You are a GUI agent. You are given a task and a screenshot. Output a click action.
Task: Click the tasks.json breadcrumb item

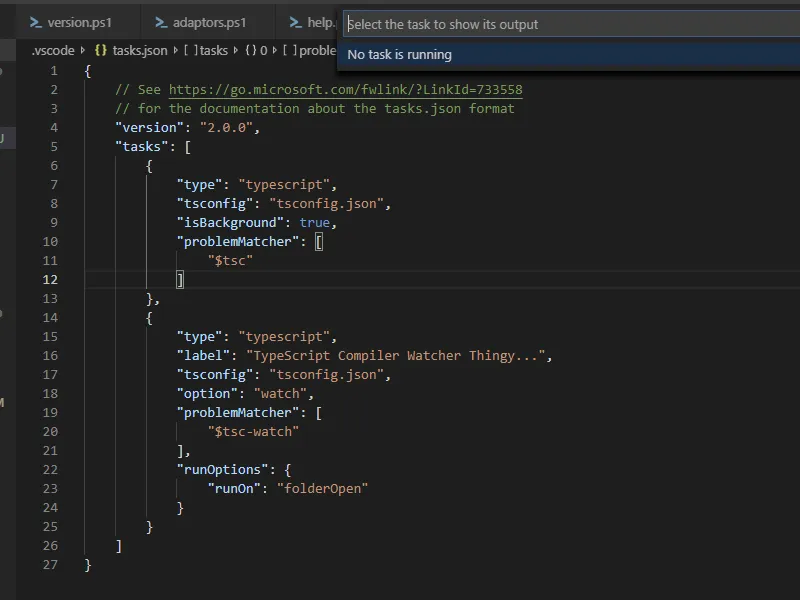coord(140,51)
